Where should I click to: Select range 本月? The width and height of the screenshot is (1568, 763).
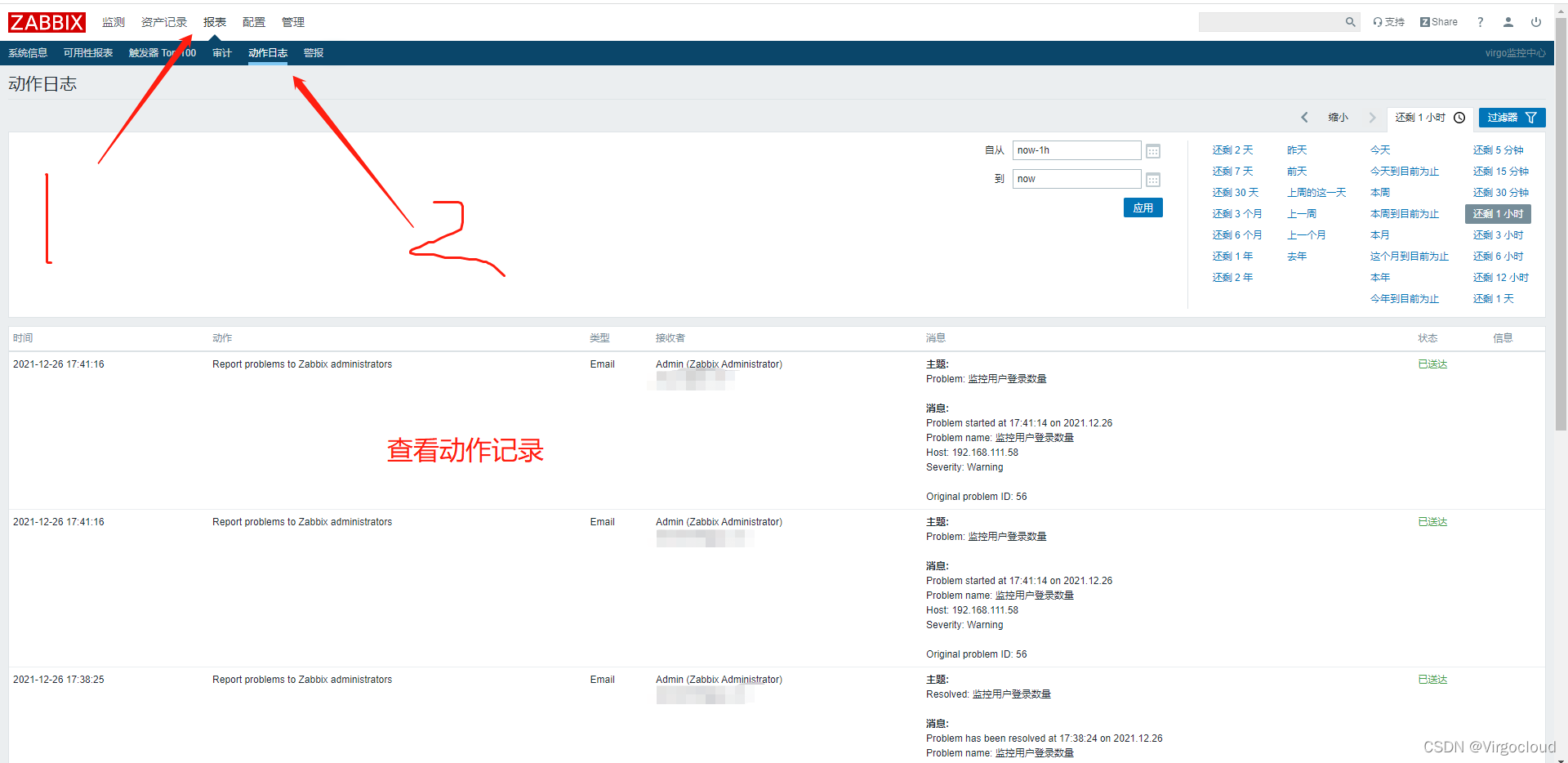pyautogui.click(x=1380, y=235)
